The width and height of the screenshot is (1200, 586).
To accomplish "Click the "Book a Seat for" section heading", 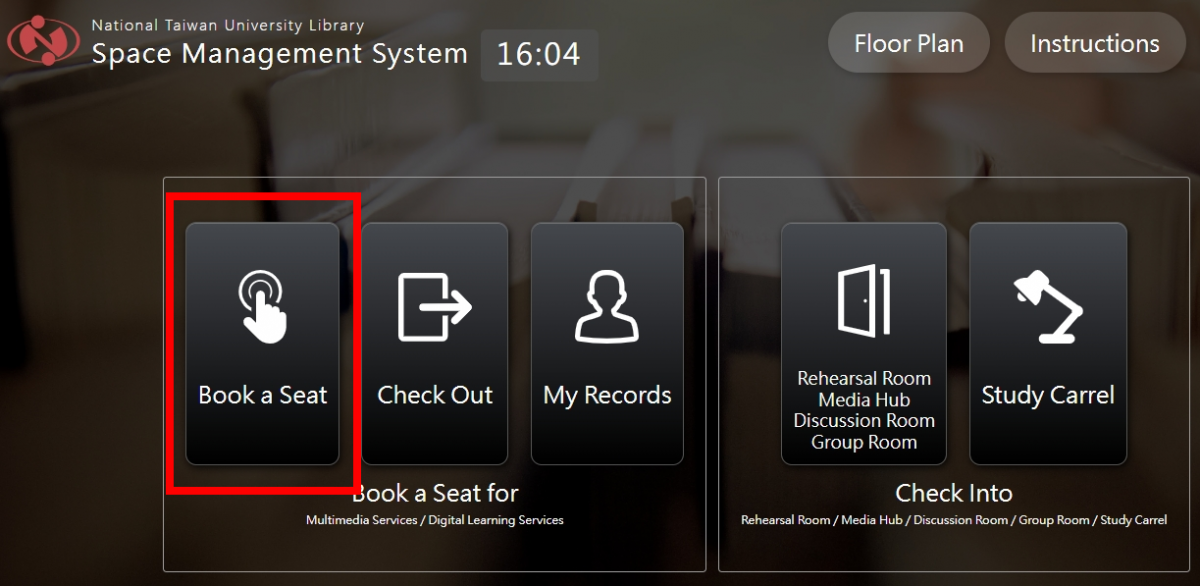I will (x=435, y=493).
